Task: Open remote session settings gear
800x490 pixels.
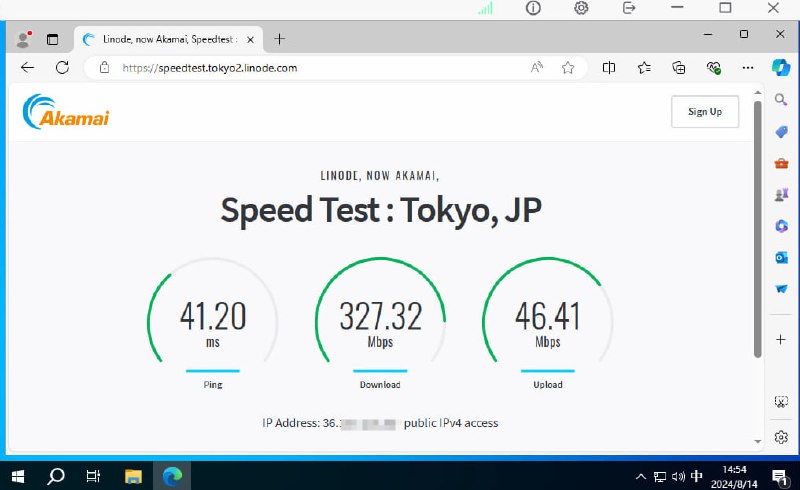Action: [x=581, y=8]
